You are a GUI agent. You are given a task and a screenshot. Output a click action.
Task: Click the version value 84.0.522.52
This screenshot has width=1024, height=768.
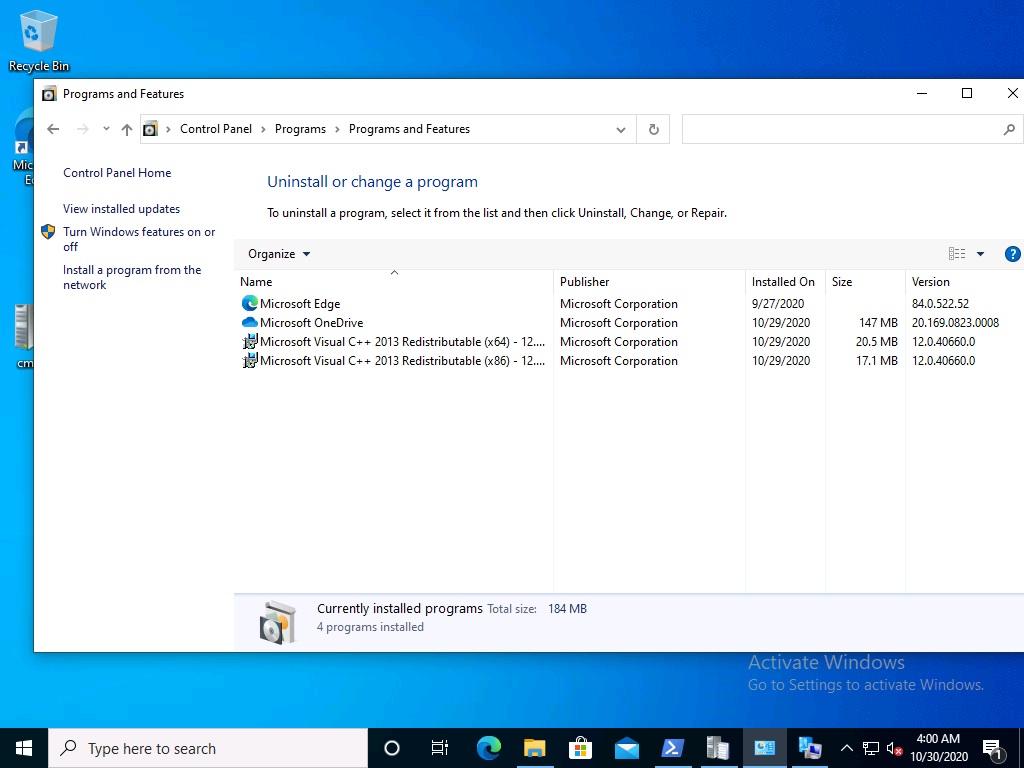tap(940, 304)
